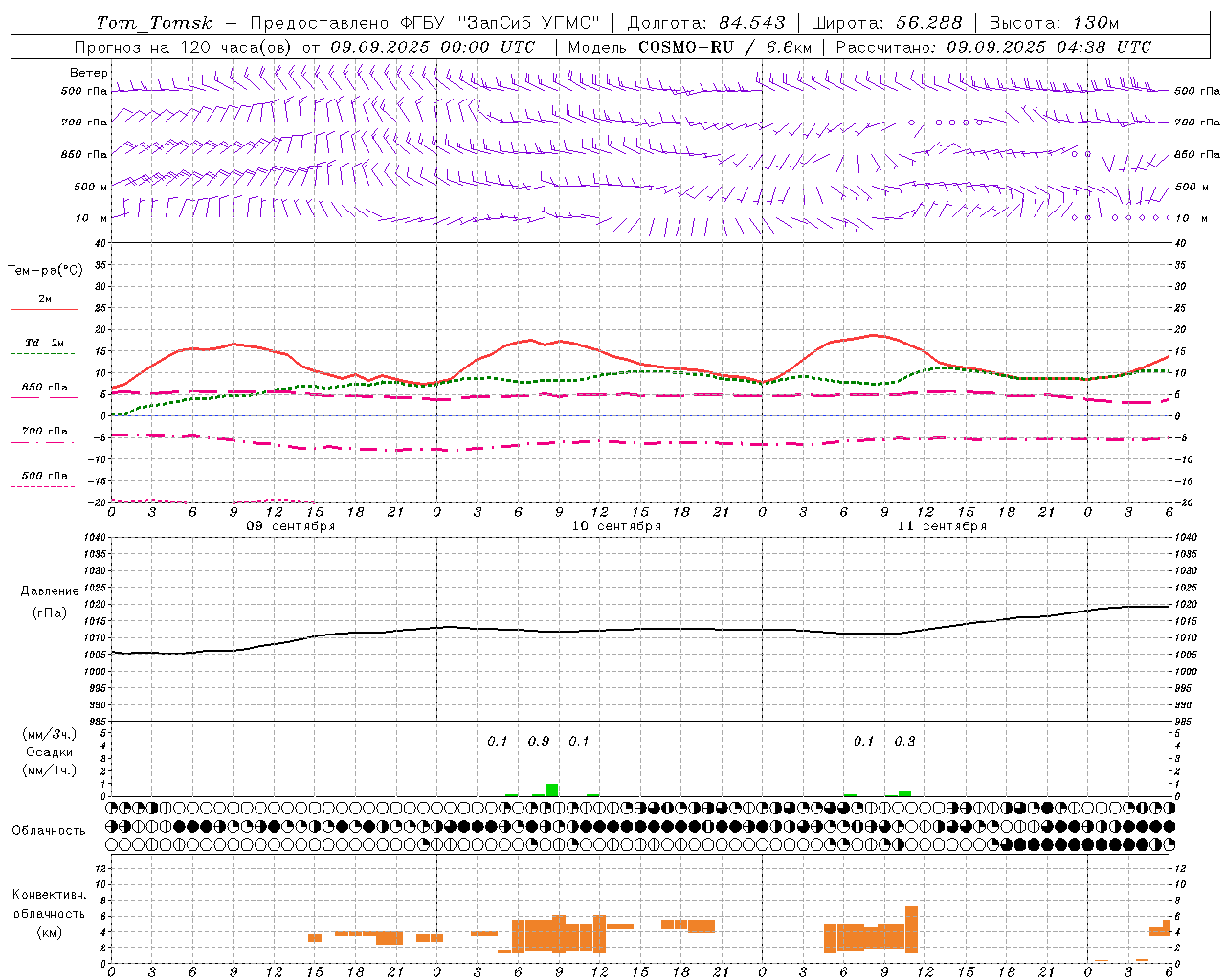Click the '(мм/3ч.)' unit label

(x=50, y=734)
